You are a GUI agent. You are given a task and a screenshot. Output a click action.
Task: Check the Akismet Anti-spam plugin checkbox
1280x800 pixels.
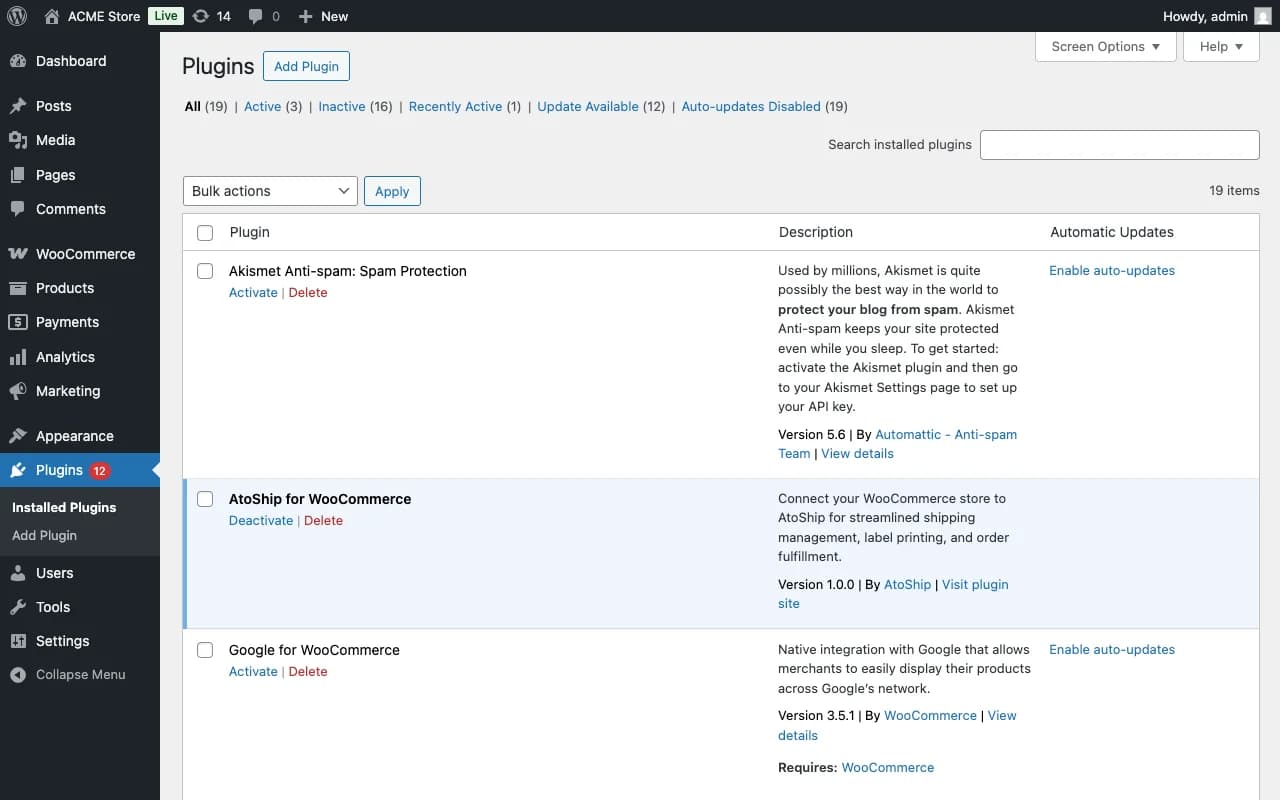pyautogui.click(x=205, y=271)
